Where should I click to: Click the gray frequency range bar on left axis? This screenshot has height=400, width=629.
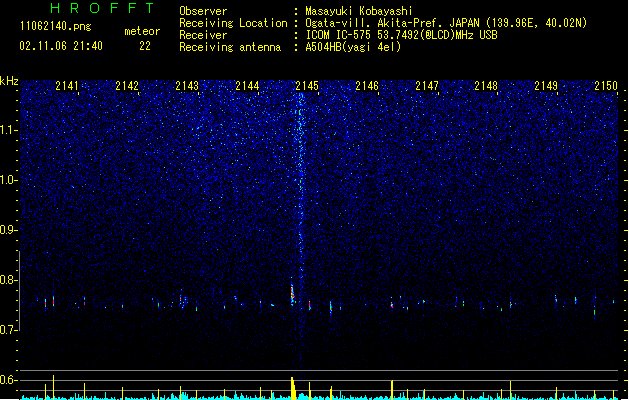tap(19, 290)
